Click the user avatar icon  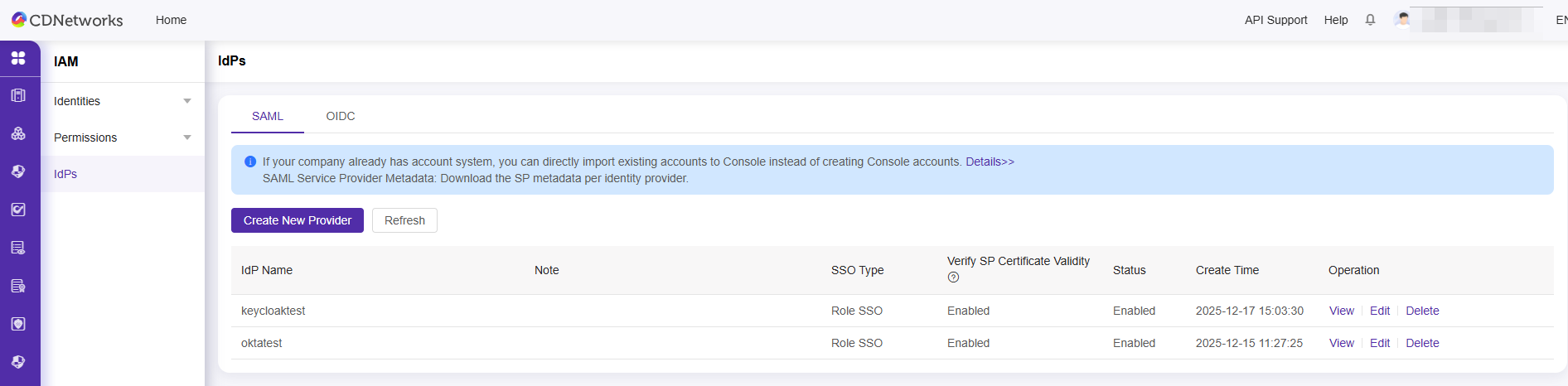coord(1402,19)
